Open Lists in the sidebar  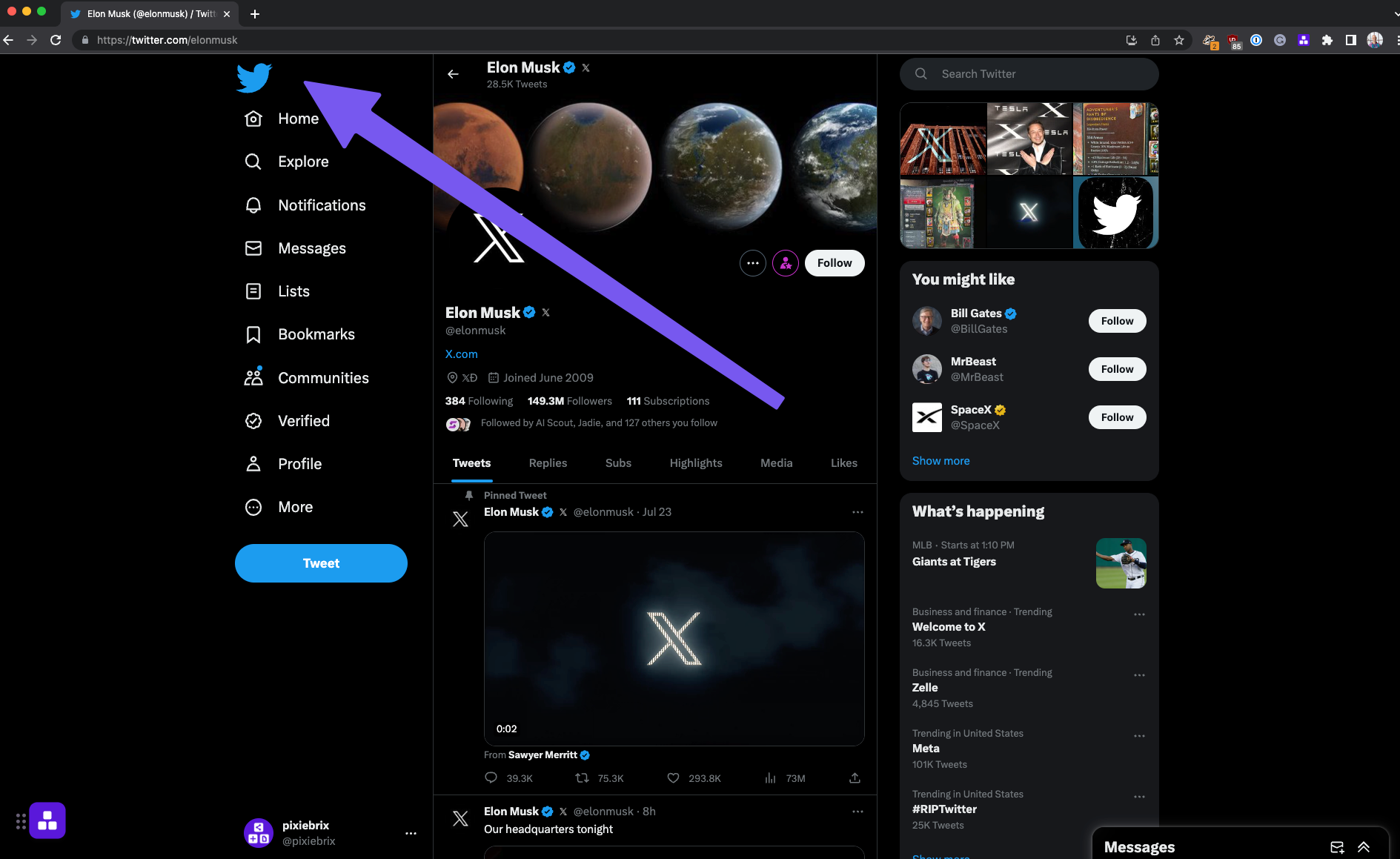click(277, 291)
